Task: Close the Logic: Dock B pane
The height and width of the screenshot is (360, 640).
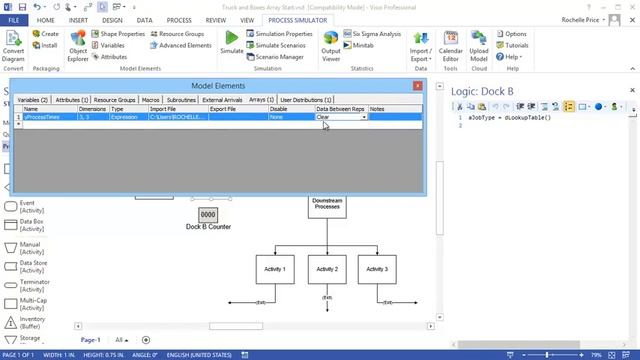Action: [632, 90]
